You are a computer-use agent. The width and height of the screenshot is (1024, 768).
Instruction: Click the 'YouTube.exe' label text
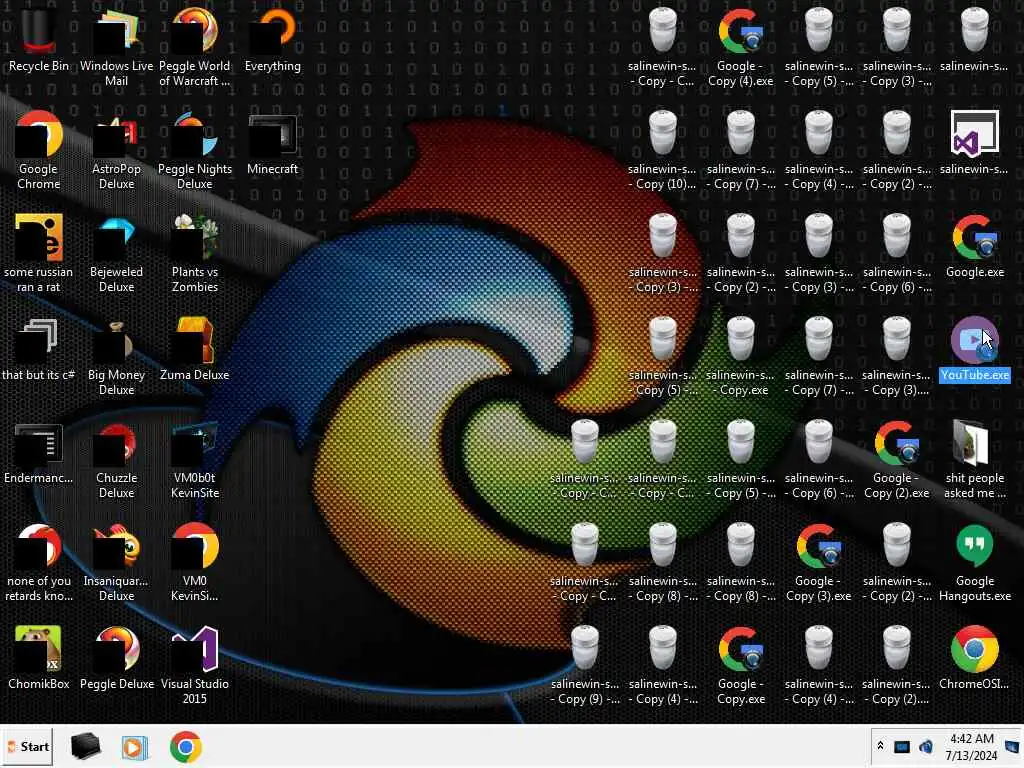click(x=975, y=375)
